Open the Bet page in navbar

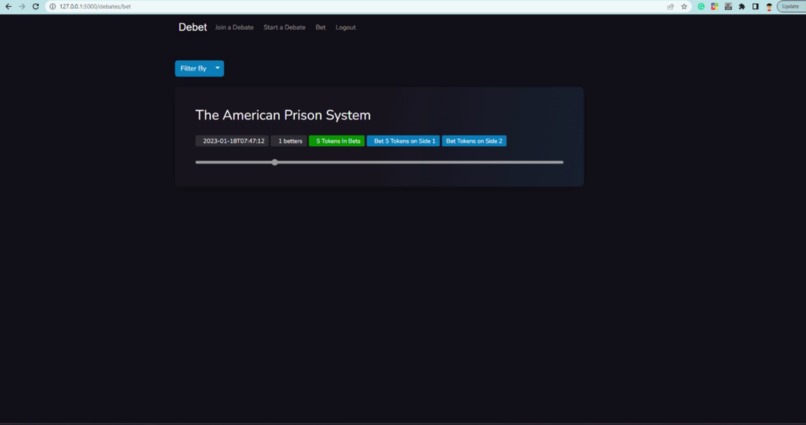click(x=320, y=27)
